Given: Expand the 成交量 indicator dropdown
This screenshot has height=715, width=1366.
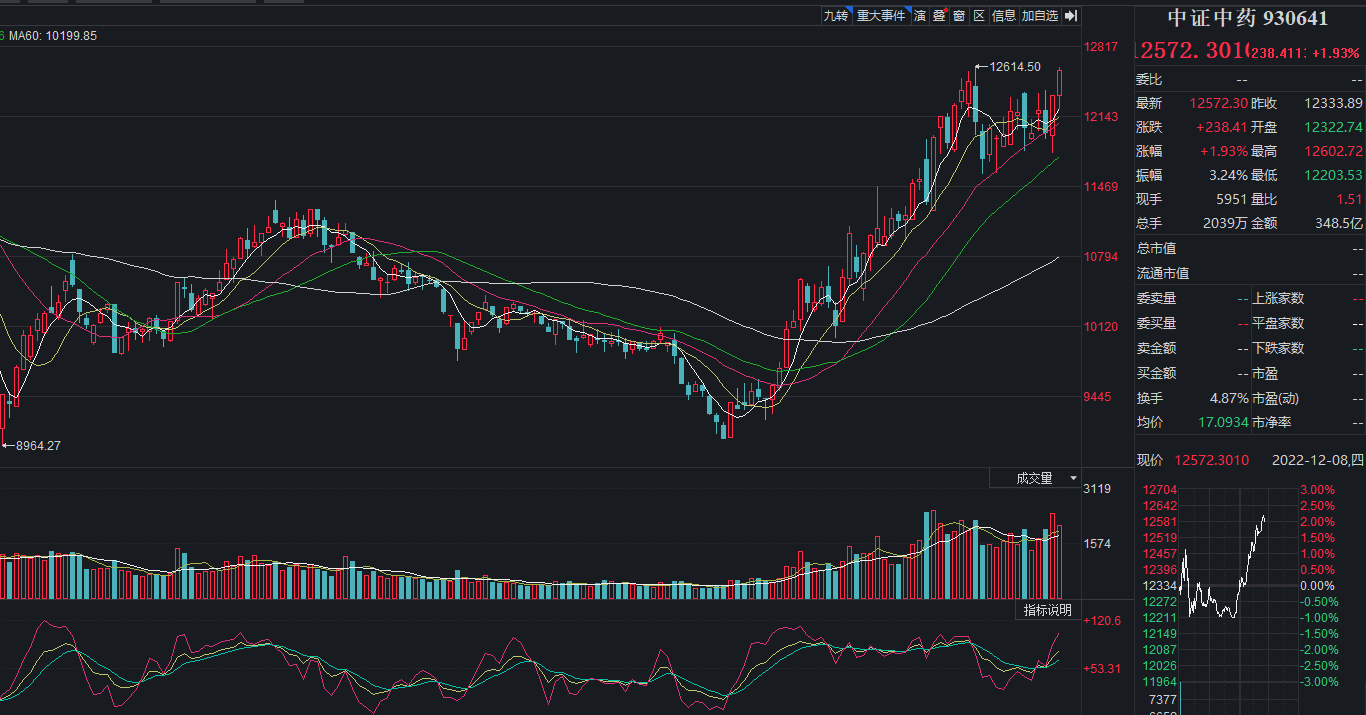Looking at the screenshot, I should [1035, 478].
